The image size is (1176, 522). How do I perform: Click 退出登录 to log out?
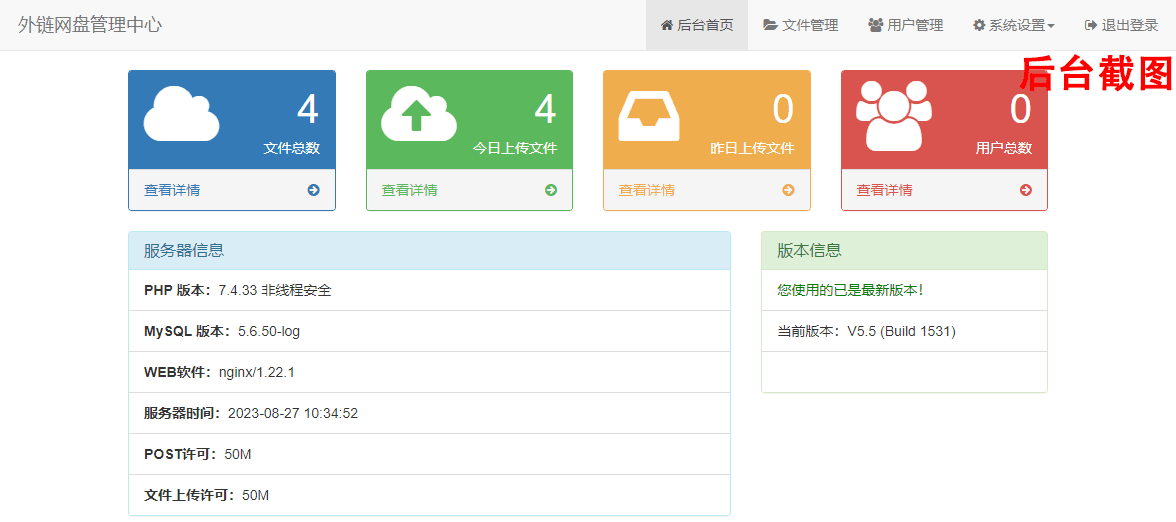(x=1122, y=26)
